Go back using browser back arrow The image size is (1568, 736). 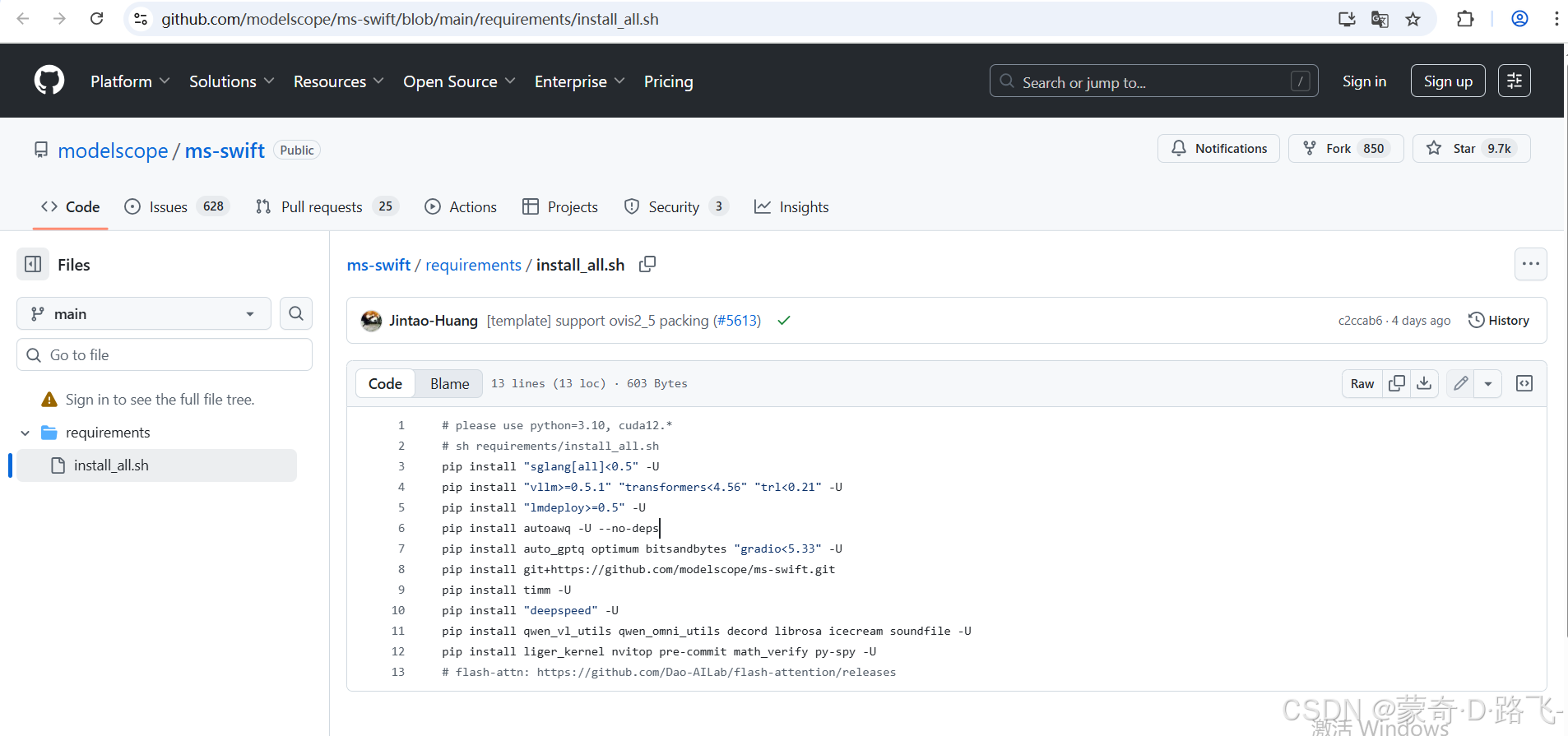click(23, 19)
